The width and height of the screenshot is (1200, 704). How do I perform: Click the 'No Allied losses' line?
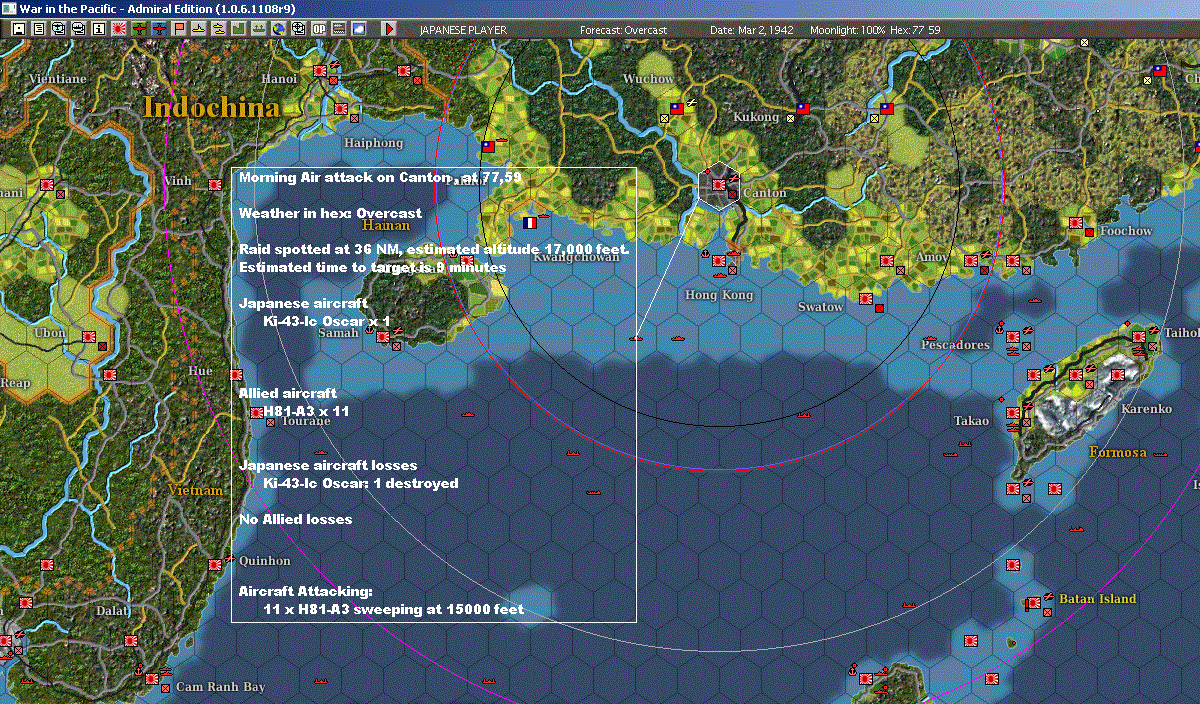click(295, 519)
